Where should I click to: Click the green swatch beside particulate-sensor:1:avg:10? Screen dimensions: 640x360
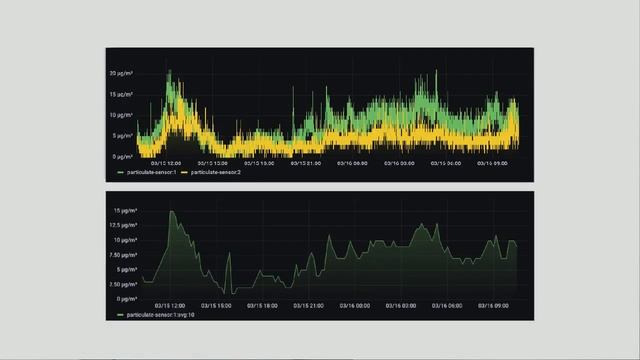(120, 315)
